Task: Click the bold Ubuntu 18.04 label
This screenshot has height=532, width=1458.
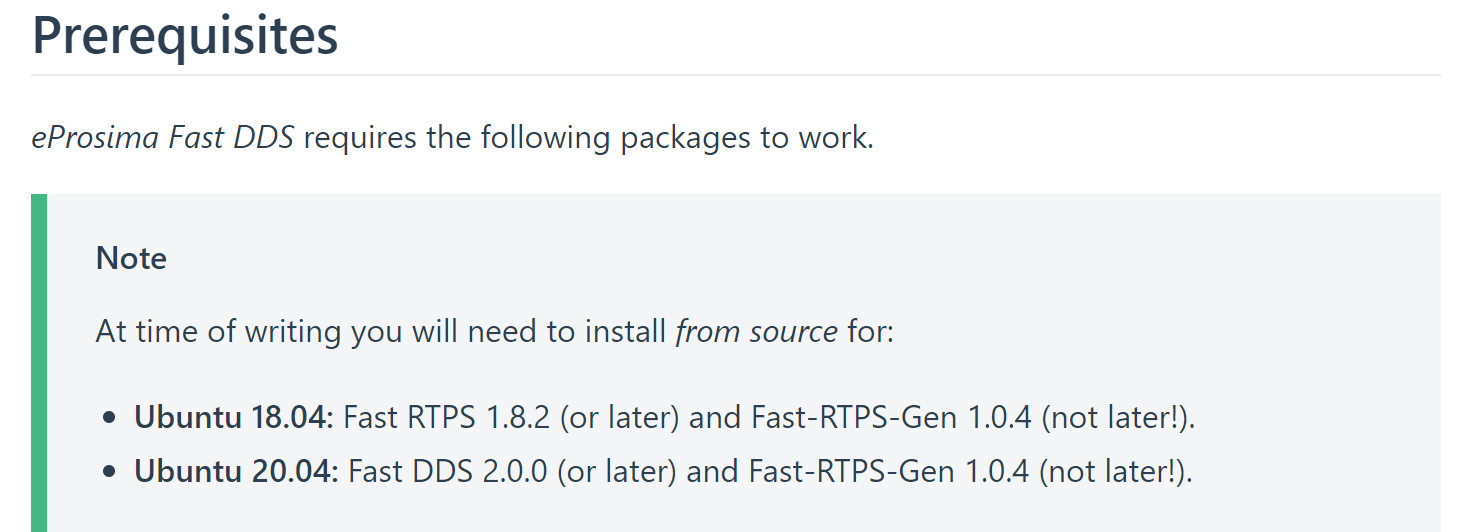Action: [234, 417]
